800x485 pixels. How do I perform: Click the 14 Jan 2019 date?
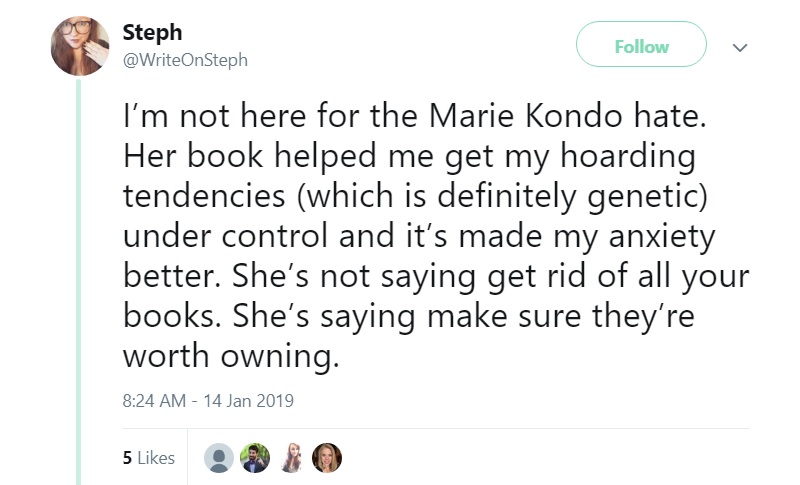pyautogui.click(x=248, y=401)
